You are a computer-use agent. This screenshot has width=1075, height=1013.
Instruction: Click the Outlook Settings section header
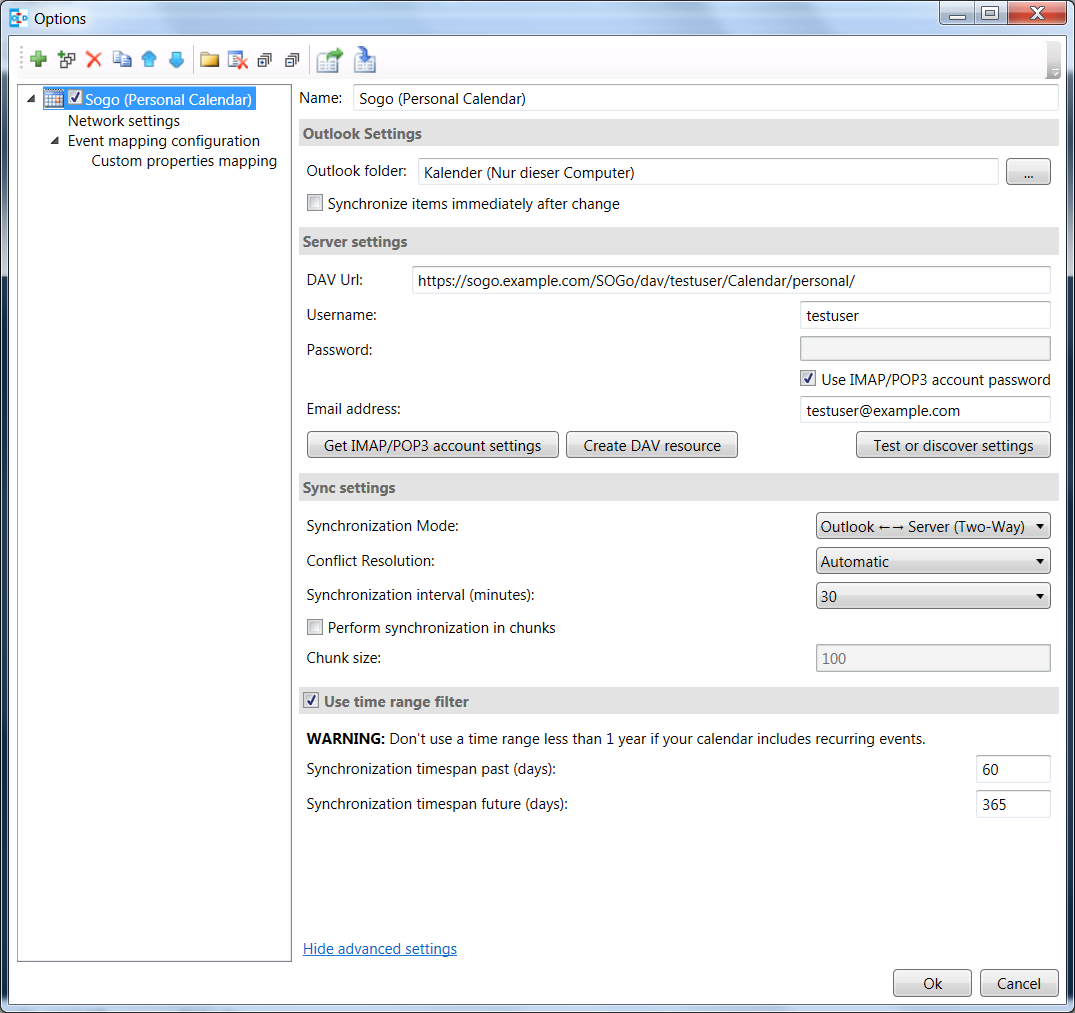pos(679,133)
